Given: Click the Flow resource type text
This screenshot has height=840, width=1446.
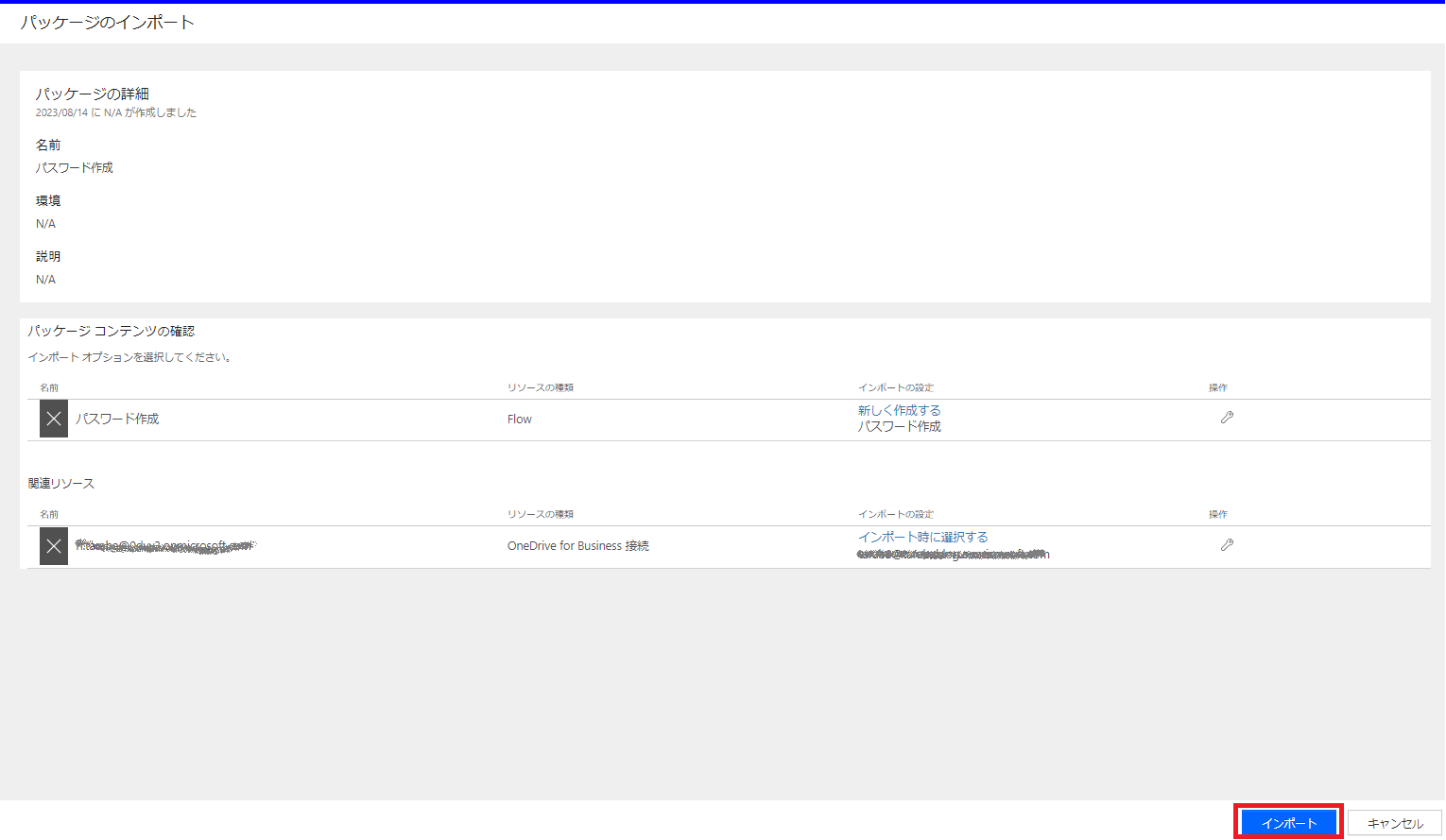Looking at the screenshot, I should (x=519, y=420).
